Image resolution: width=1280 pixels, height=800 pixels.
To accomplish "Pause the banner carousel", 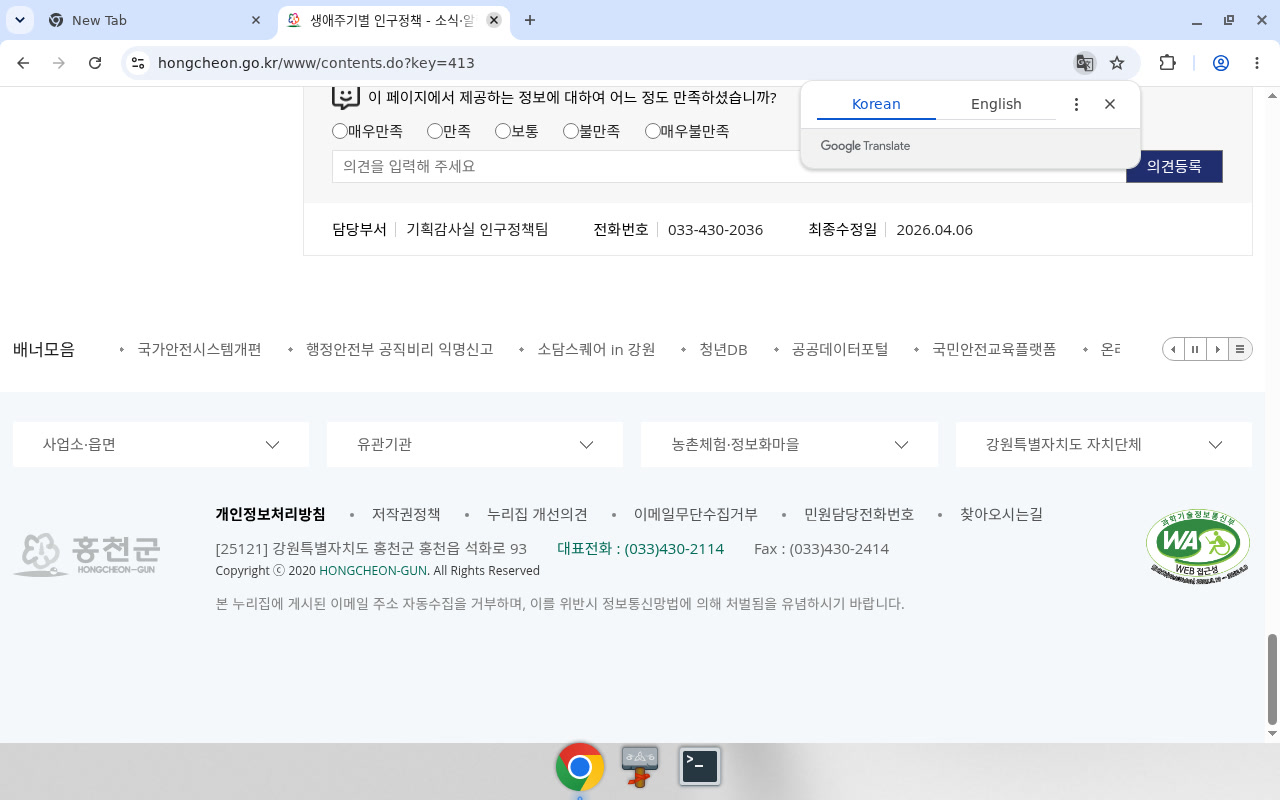I will pyautogui.click(x=1195, y=349).
